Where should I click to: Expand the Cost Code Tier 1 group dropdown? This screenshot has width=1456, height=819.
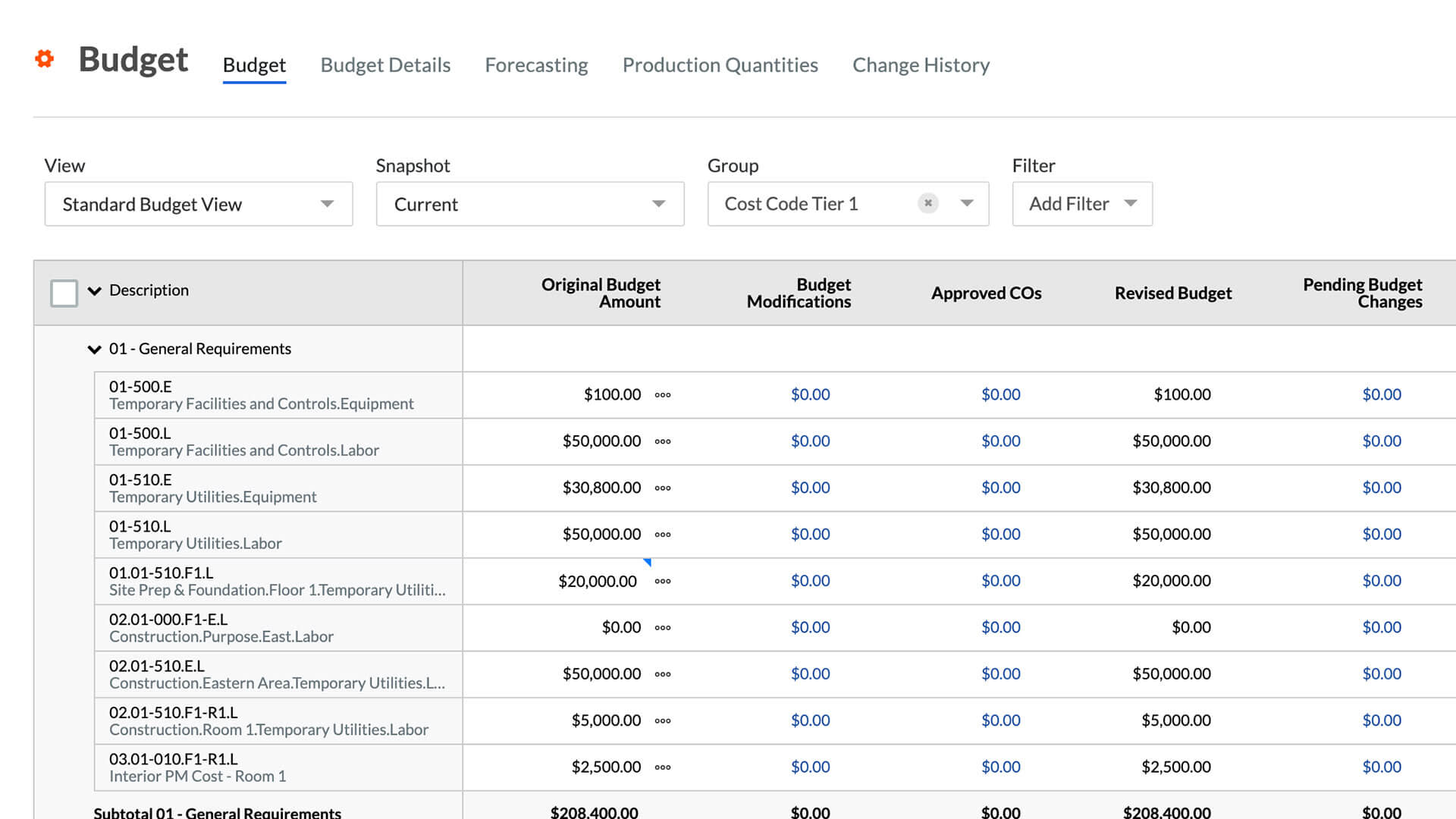pyautogui.click(x=965, y=204)
